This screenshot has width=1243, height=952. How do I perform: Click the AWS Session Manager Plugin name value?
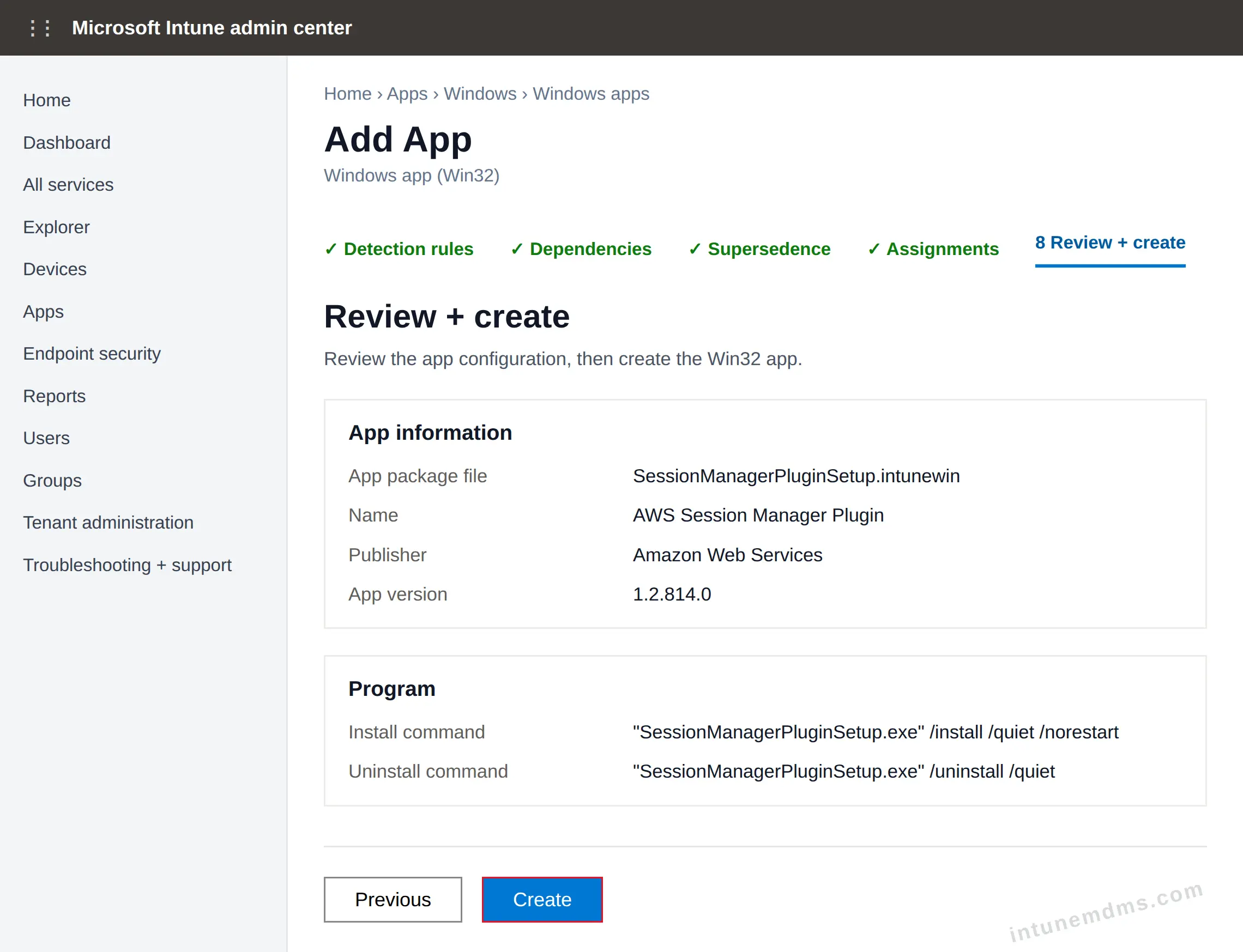(x=758, y=515)
